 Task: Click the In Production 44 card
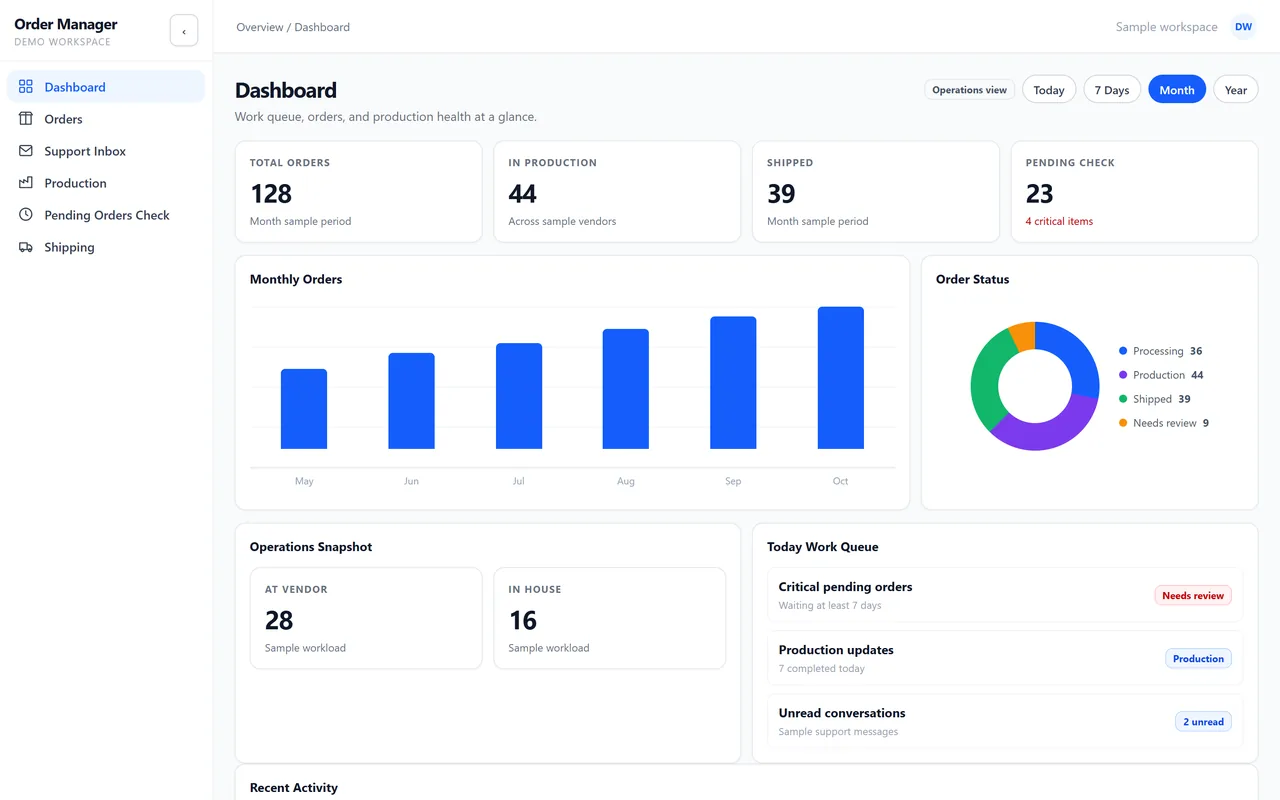(x=617, y=191)
